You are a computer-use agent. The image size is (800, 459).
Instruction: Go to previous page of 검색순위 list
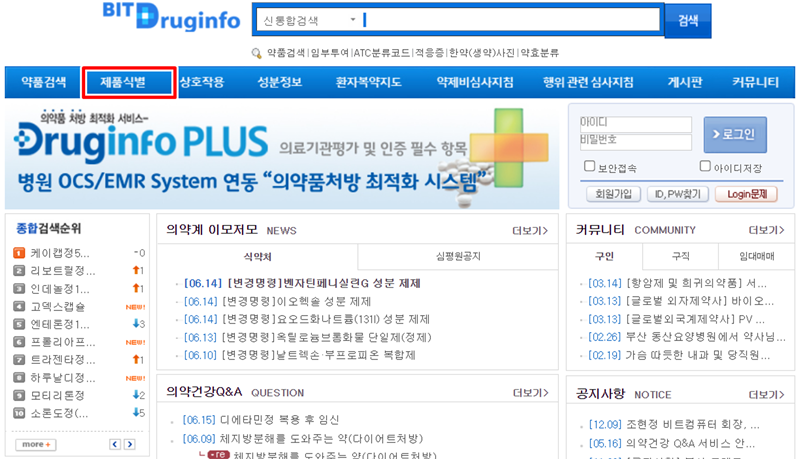115,444
